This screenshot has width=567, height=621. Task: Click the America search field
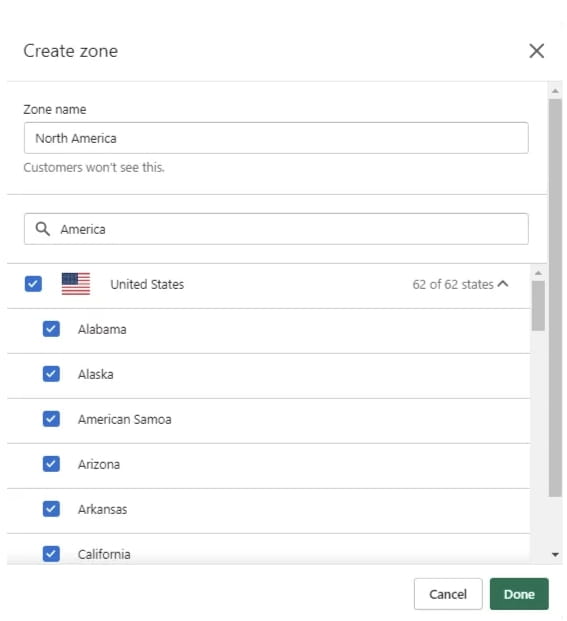click(276, 229)
